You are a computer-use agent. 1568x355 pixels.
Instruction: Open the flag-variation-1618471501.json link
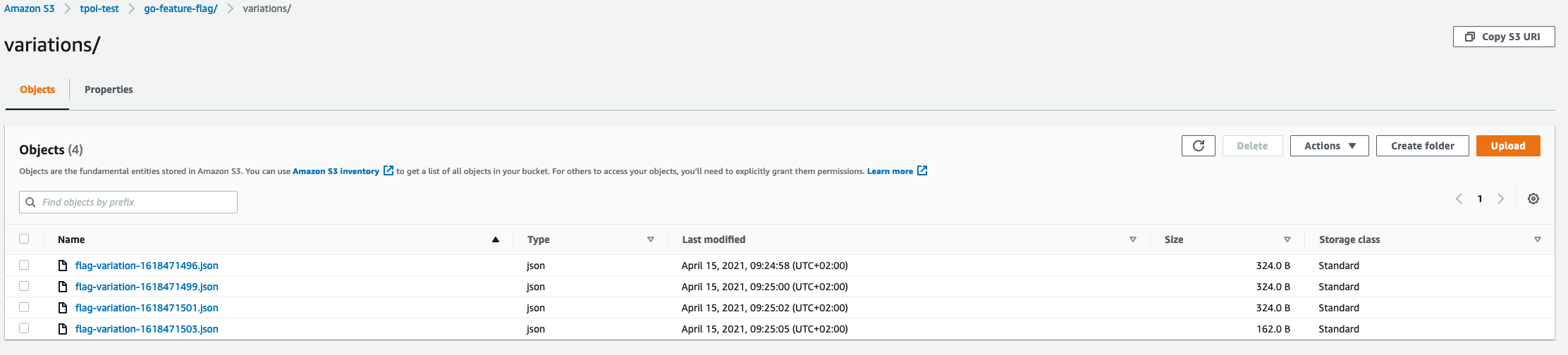tap(147, 308)
